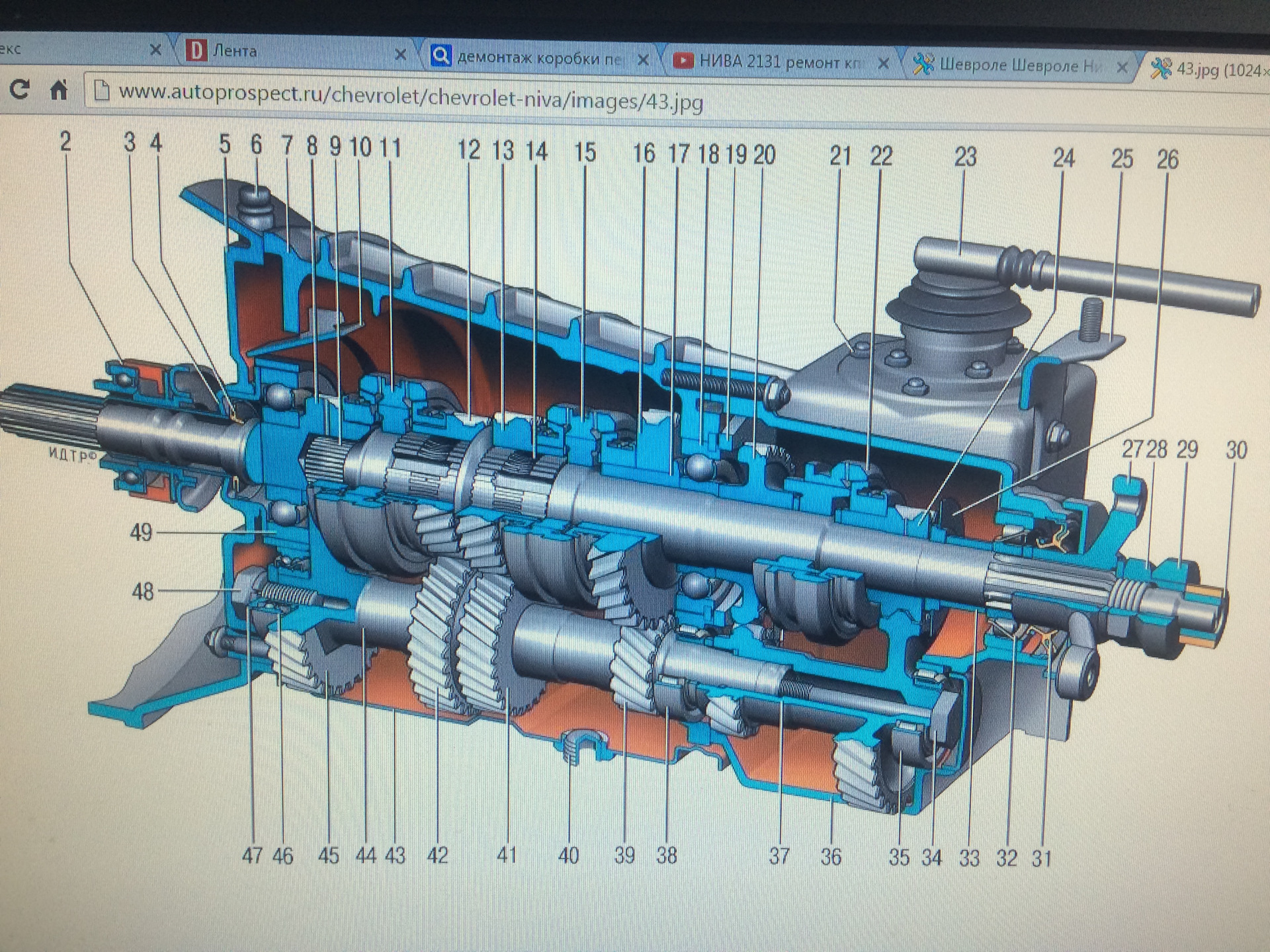
Task: Click wrench favicon on Шевроле Нива tab
Action: (923, 64)
